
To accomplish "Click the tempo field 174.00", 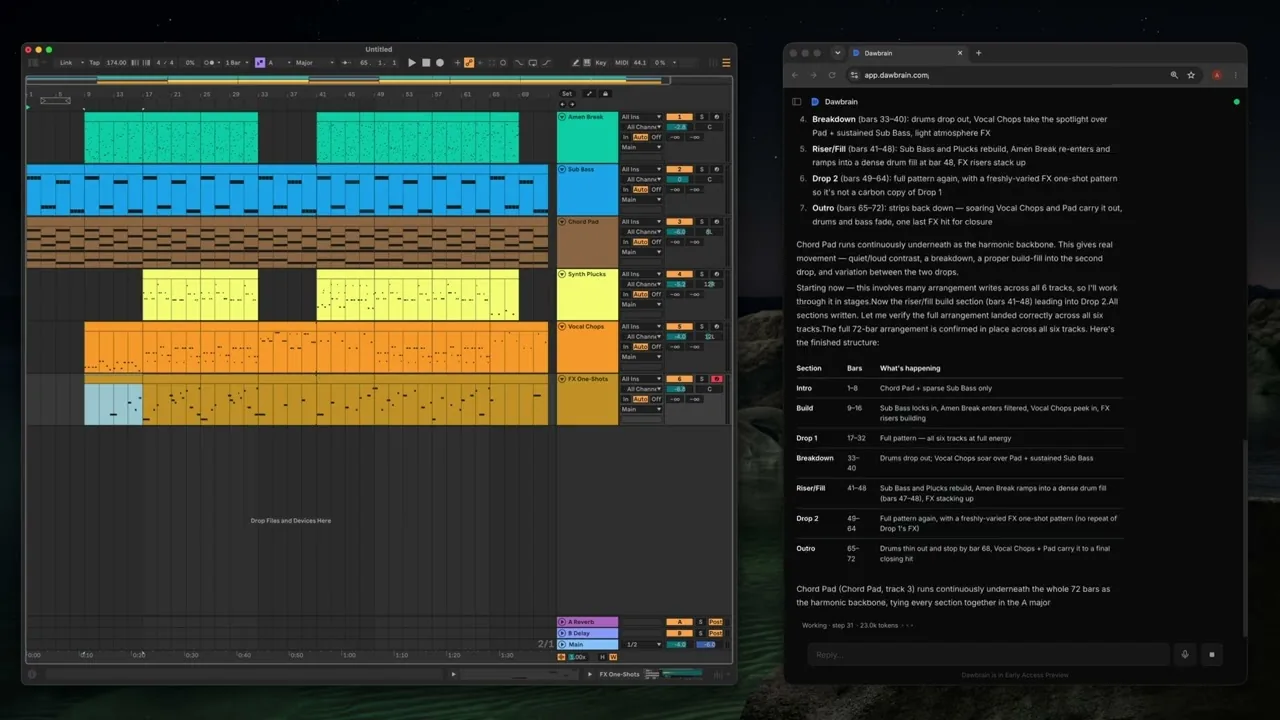I will click(116, 62).
